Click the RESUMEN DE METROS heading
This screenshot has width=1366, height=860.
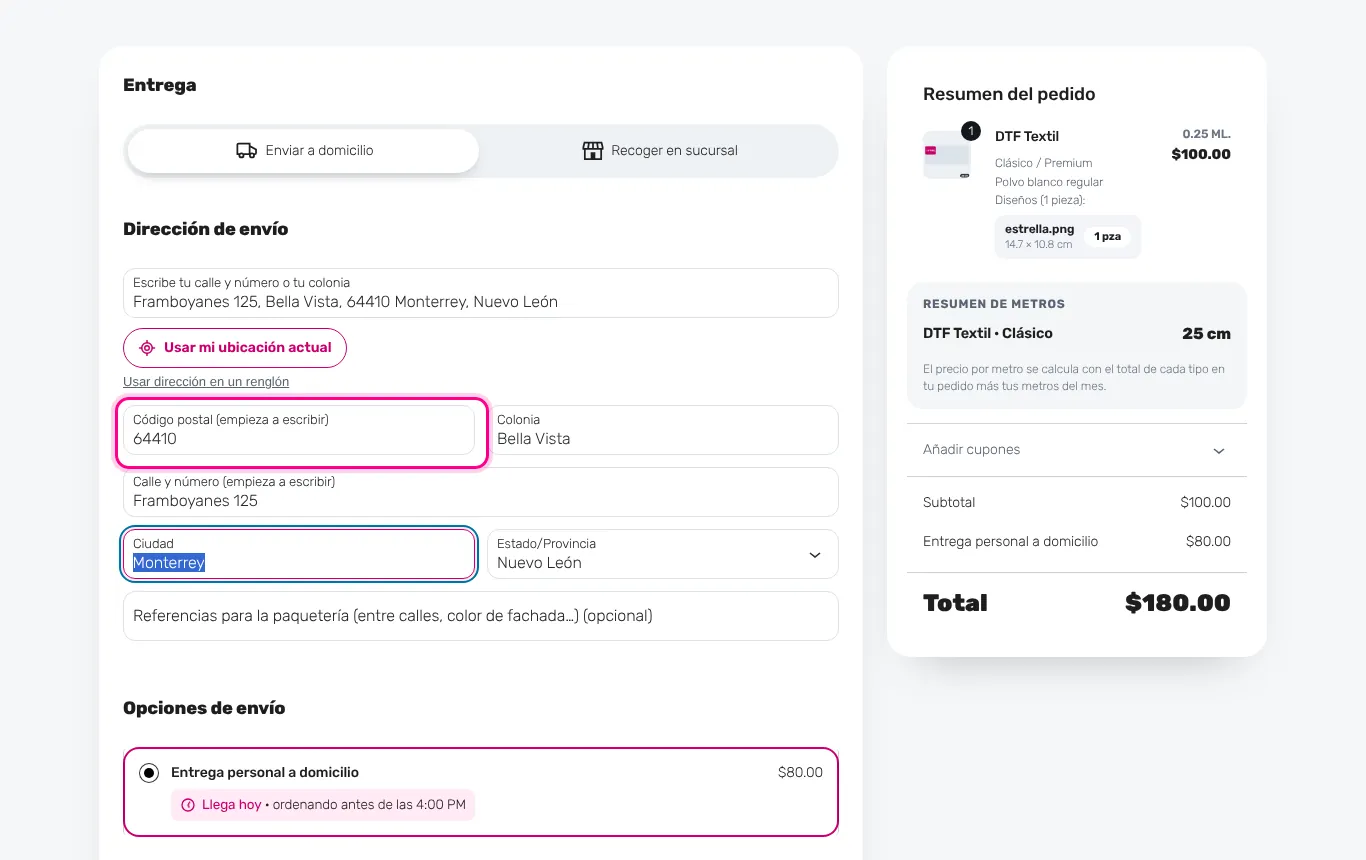point(994,304)
